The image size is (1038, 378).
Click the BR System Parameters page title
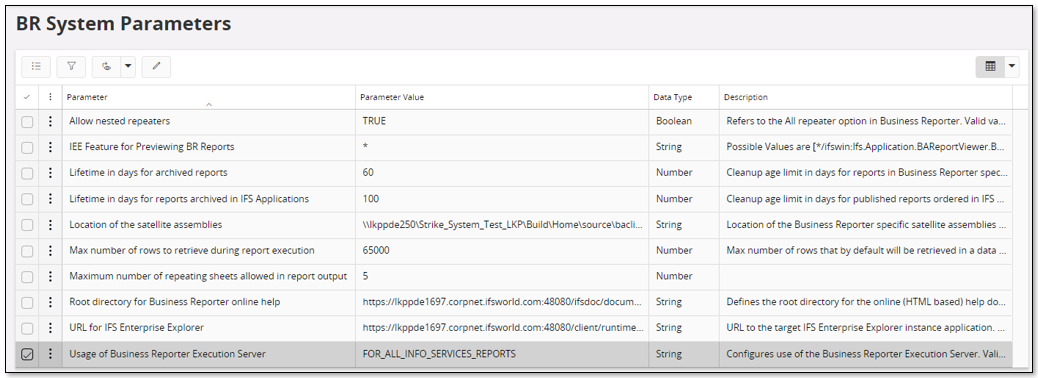(x=123, y=24)
